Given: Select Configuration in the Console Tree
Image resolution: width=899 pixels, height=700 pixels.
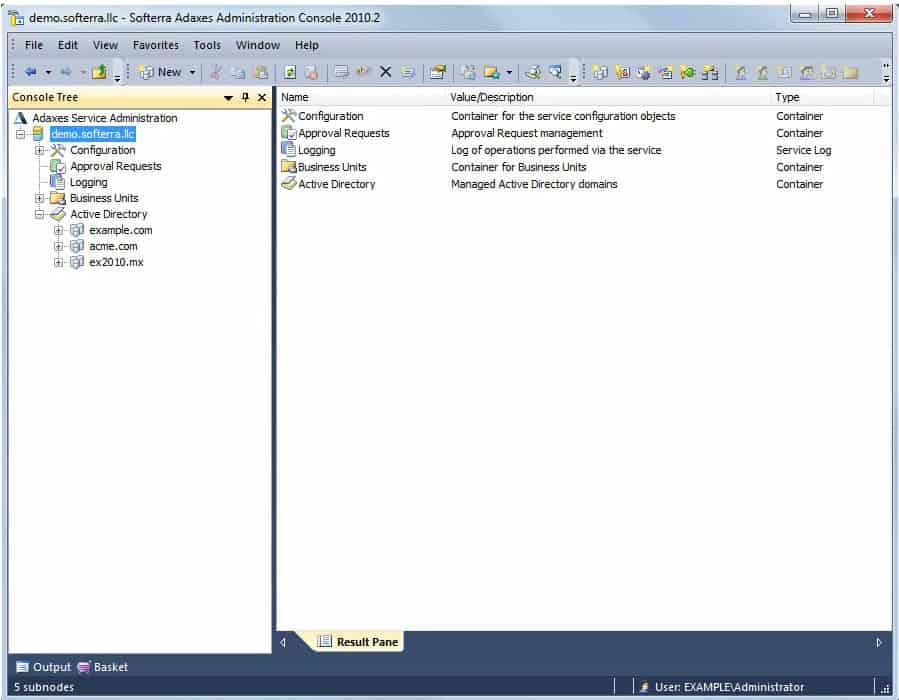Looking at the screenshot, I should coord(103,150).
